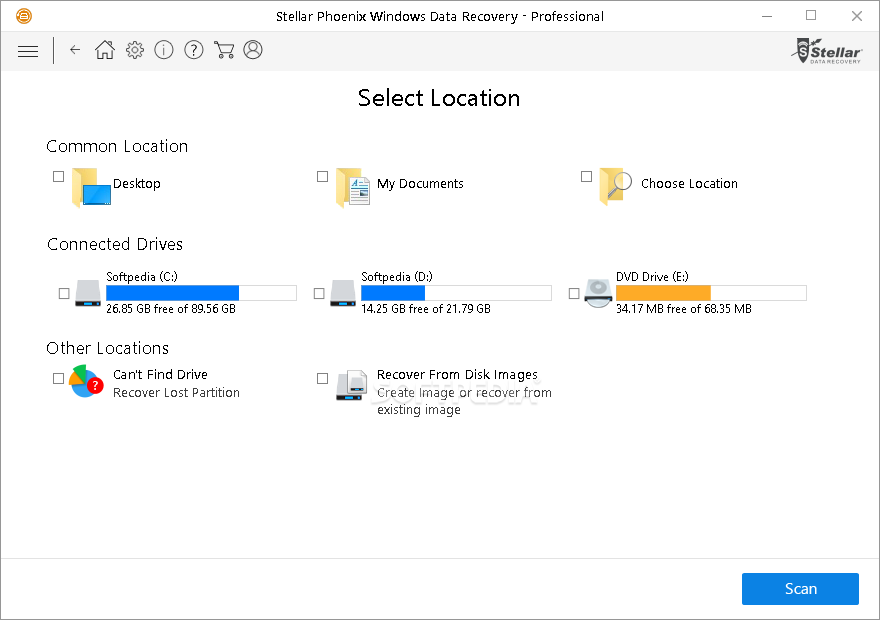This screenshot has height=620, width=880.
Task: Close the Stellar Phoenix window
Action: (x=856, y=16)
